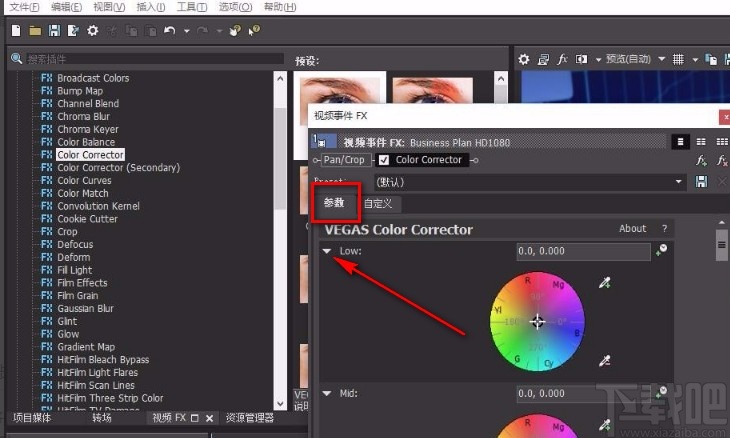
Task: Open video output FX in preview toolbar
Action: [562, 59]
